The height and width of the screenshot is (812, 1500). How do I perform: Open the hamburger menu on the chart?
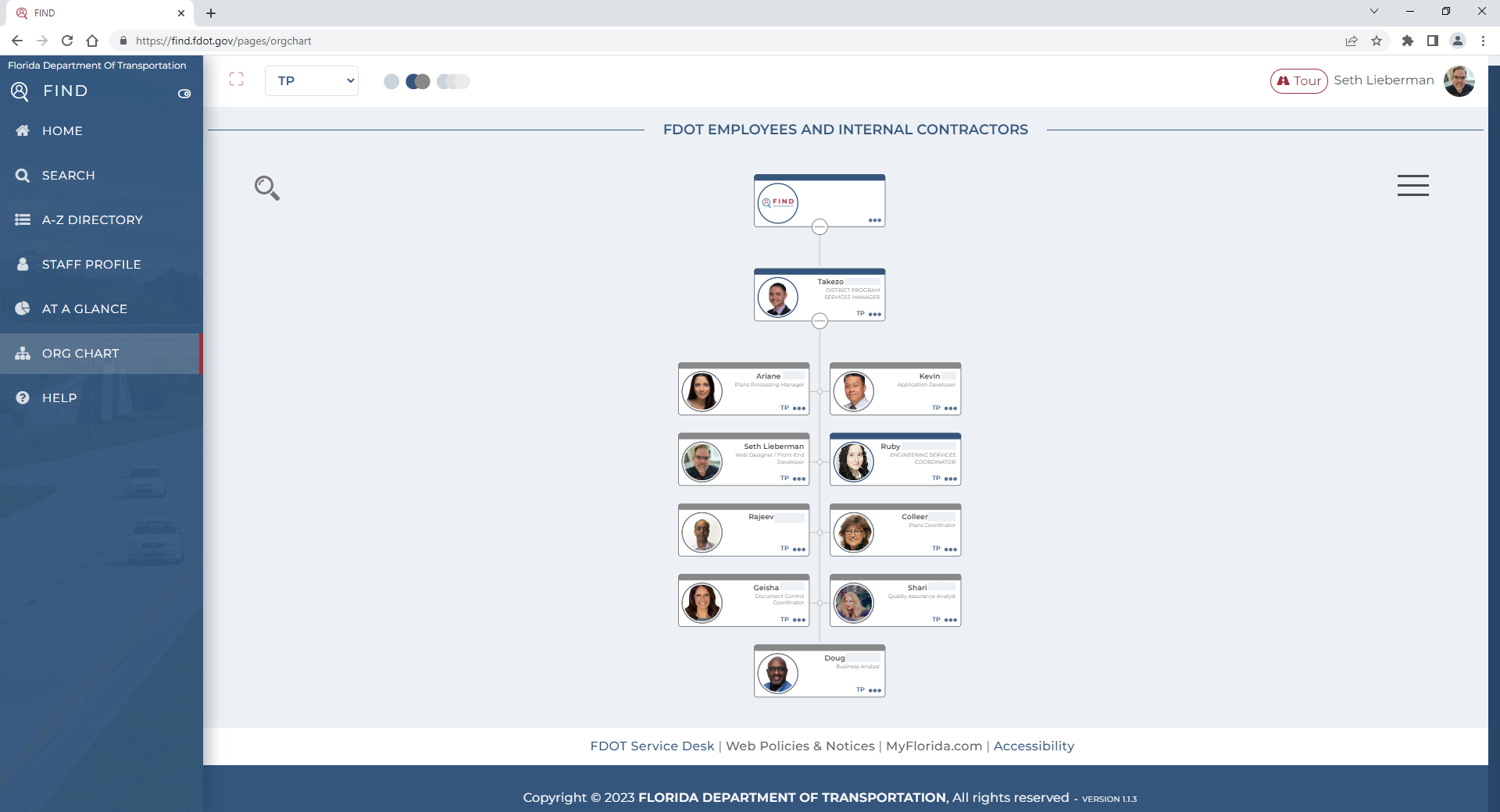coord(1412,186)
